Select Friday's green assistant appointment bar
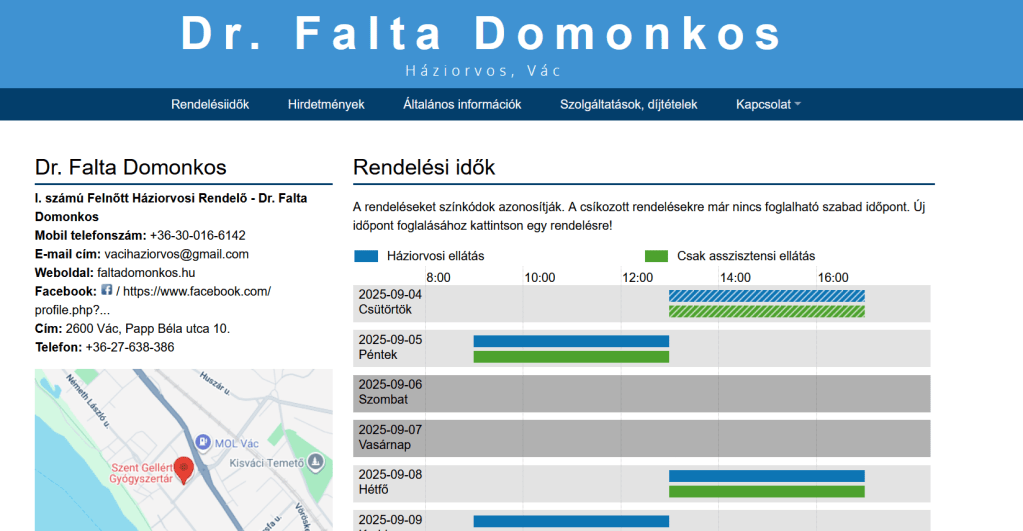 (x=570, y=356)
